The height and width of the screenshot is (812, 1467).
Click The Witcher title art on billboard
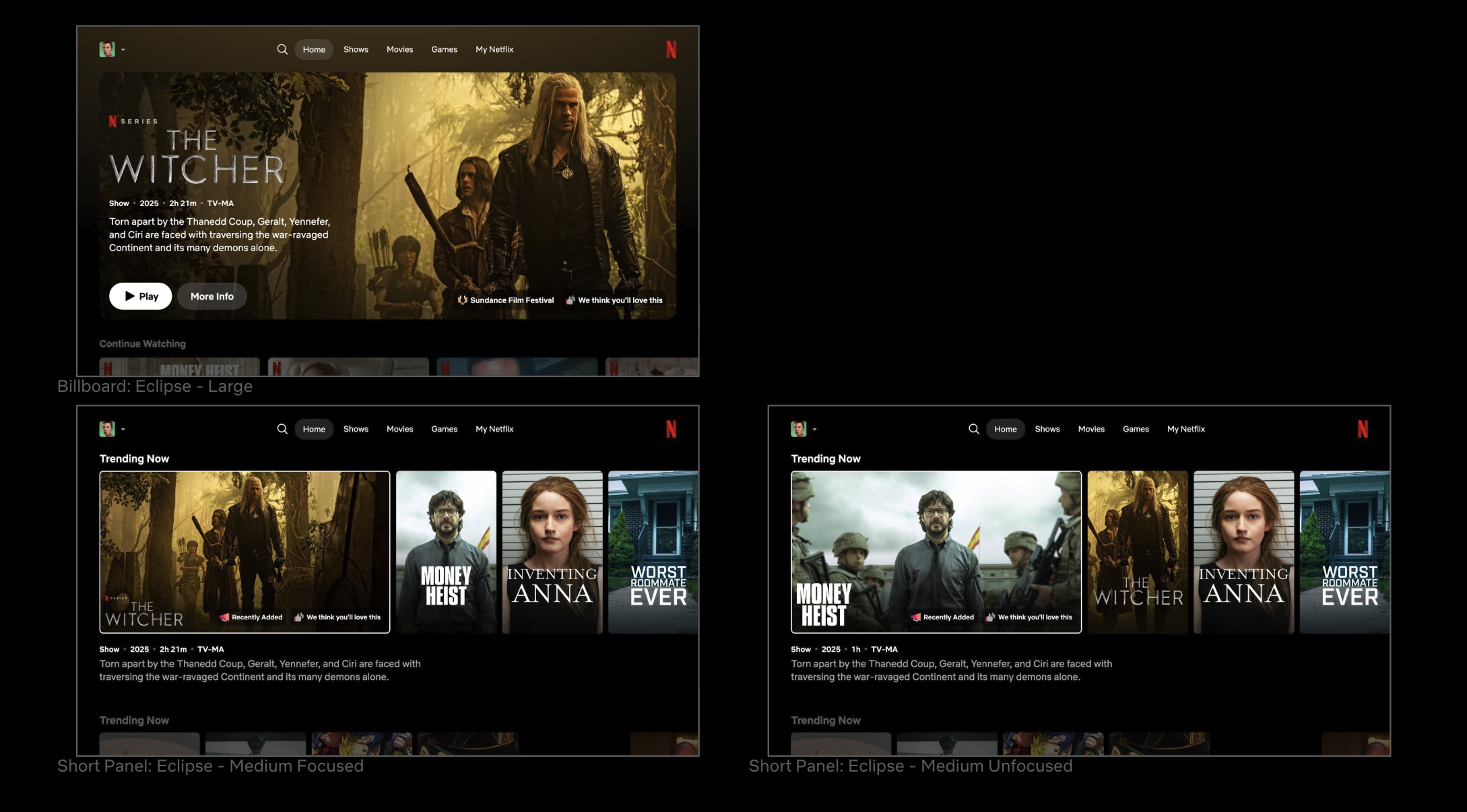(197, 157)
